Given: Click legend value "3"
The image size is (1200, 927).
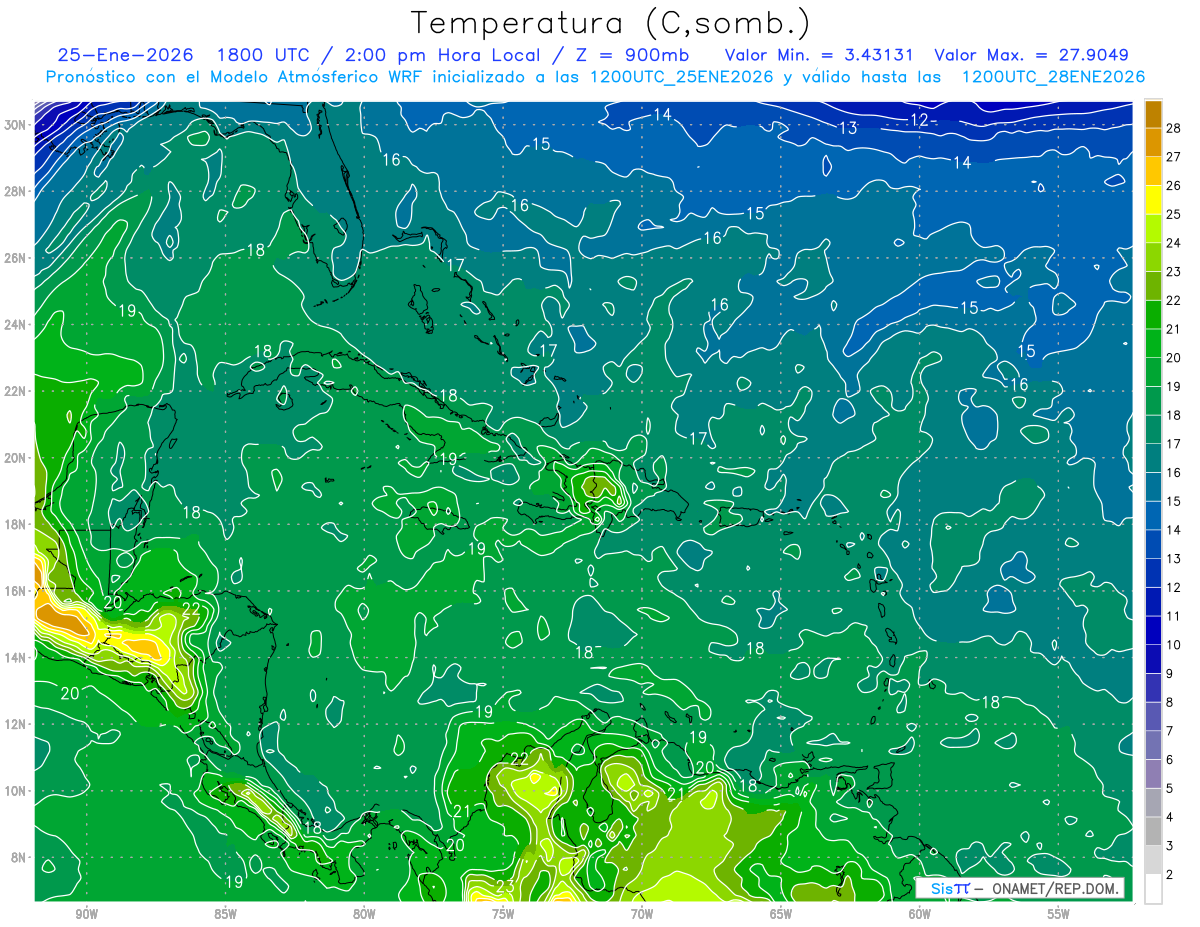Looking at the screenshot, I should click(x=1170, y=846).
